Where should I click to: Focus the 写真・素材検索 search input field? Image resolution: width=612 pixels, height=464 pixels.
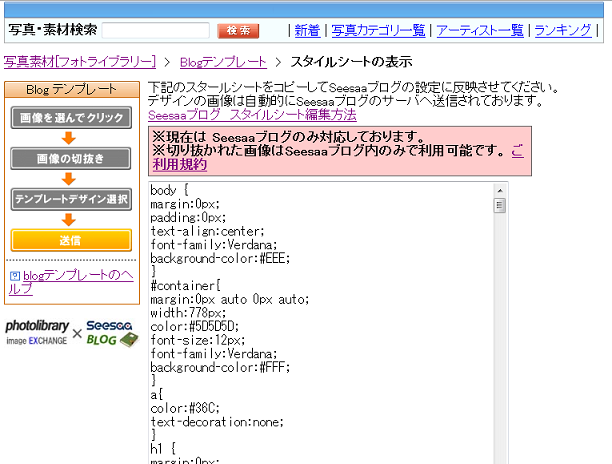(155, 31)
